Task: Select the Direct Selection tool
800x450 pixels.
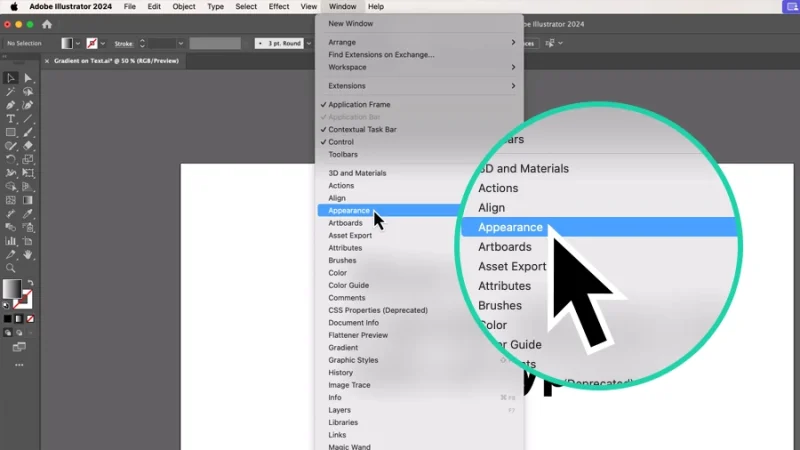Action: click(x=28, y=78)
